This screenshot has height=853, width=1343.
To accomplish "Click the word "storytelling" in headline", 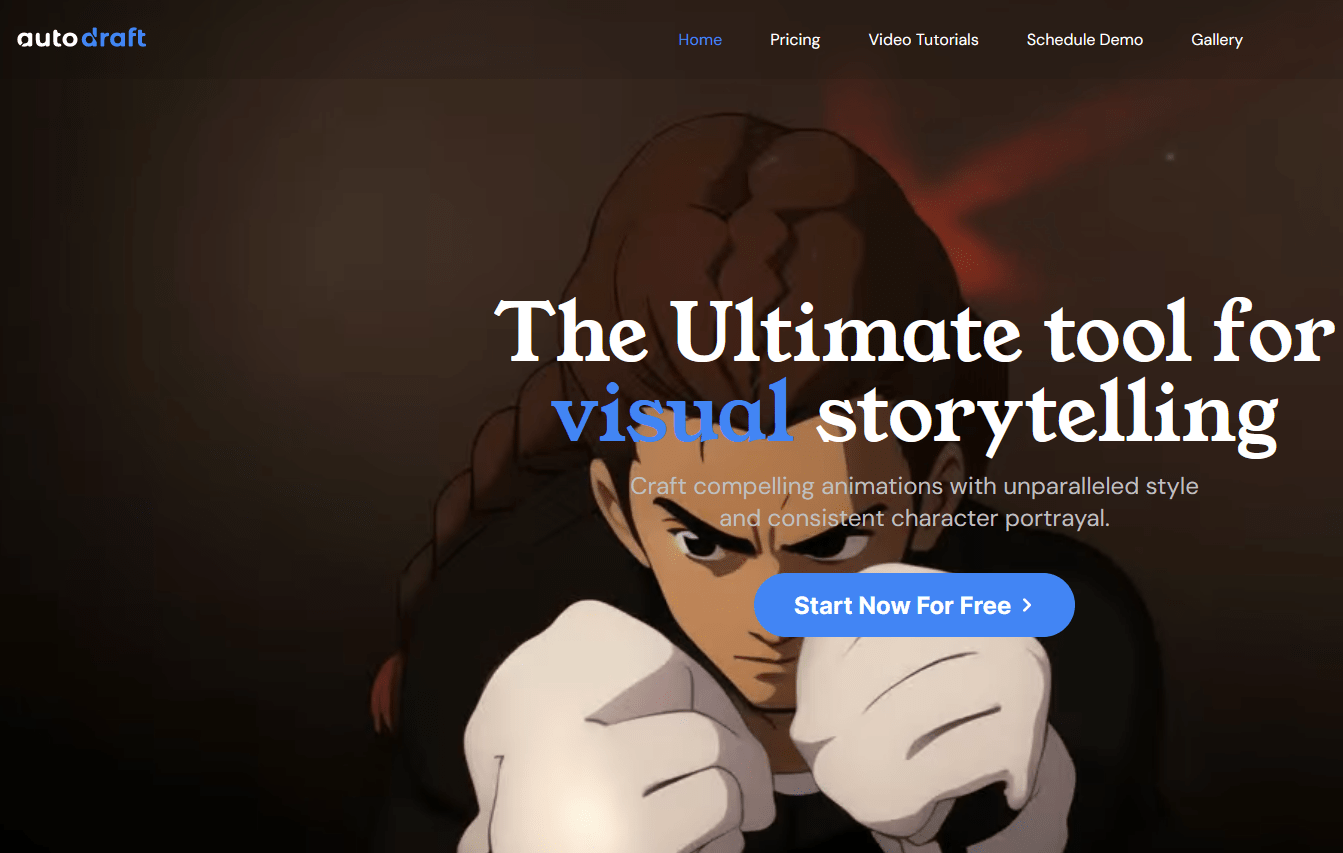I will tap(1047, 412).
